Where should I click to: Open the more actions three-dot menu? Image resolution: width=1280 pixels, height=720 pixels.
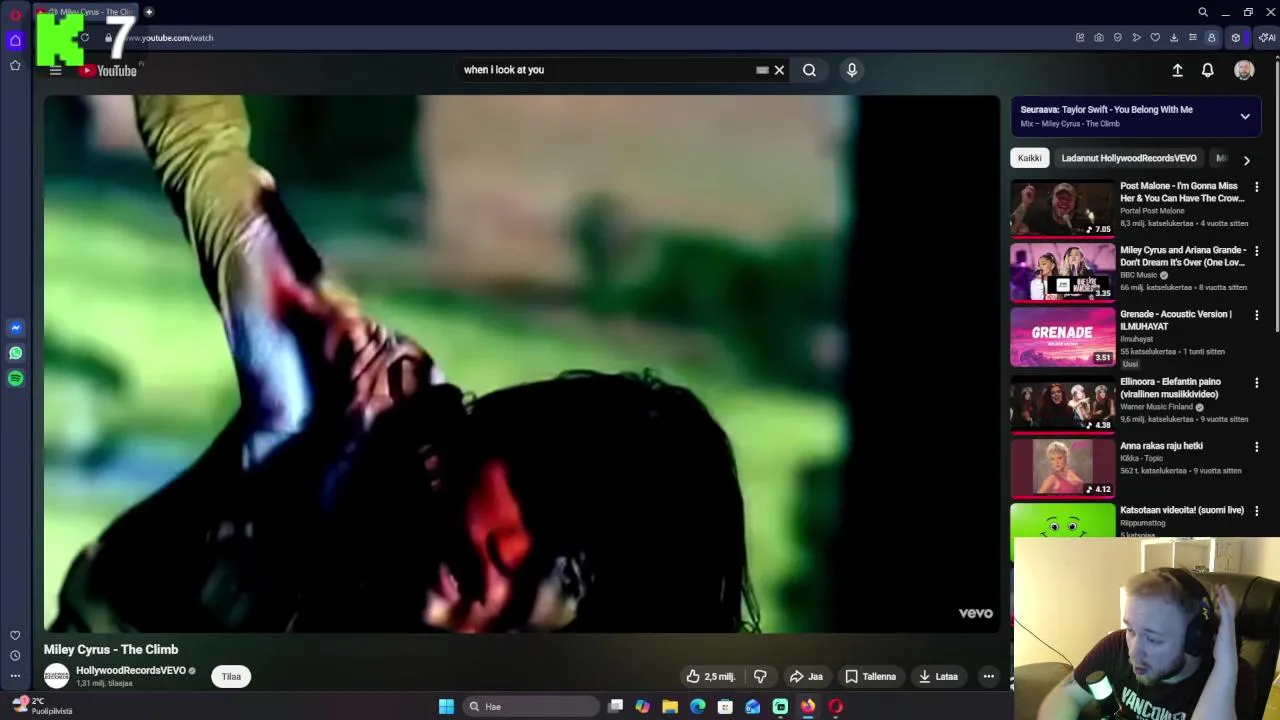988,676
